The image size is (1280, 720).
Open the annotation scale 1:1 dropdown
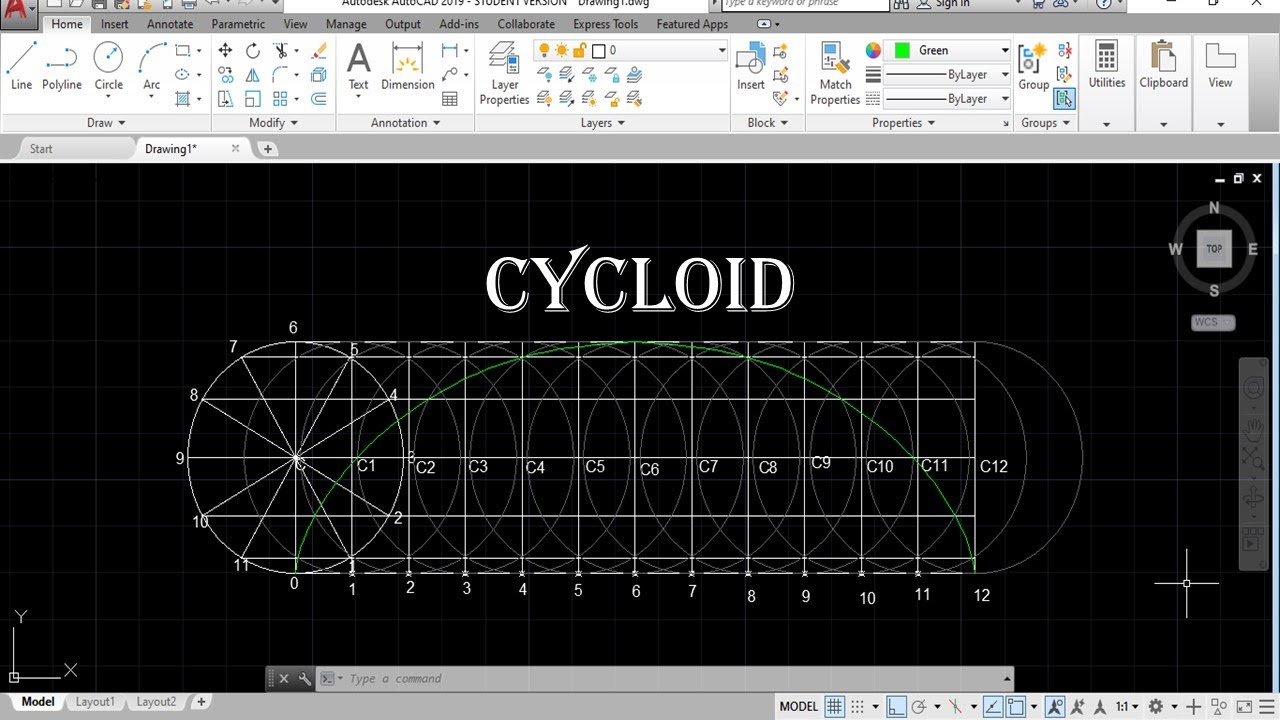pos(1125,706)
